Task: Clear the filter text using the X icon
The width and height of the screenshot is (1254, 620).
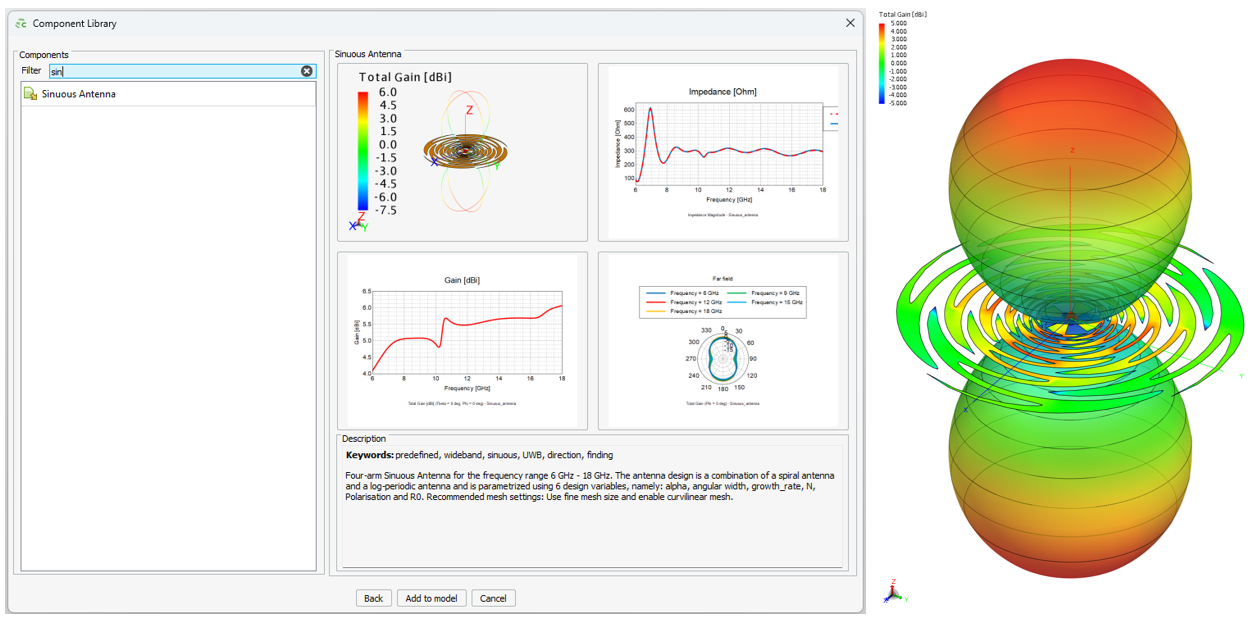Action: pyautogui.click(x=308, y=70)
